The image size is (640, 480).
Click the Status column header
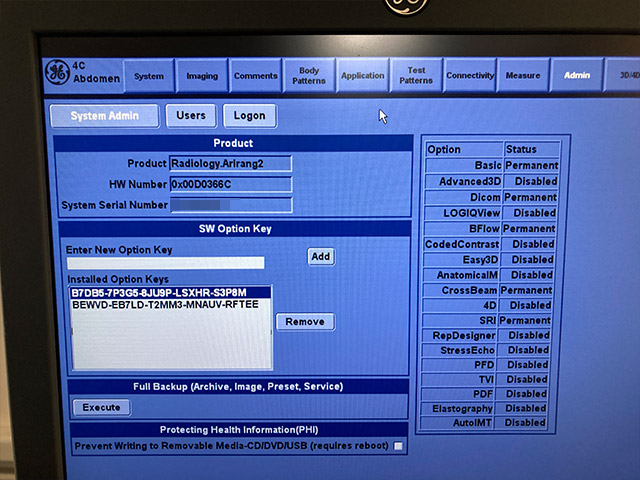(x=532, y=149)
